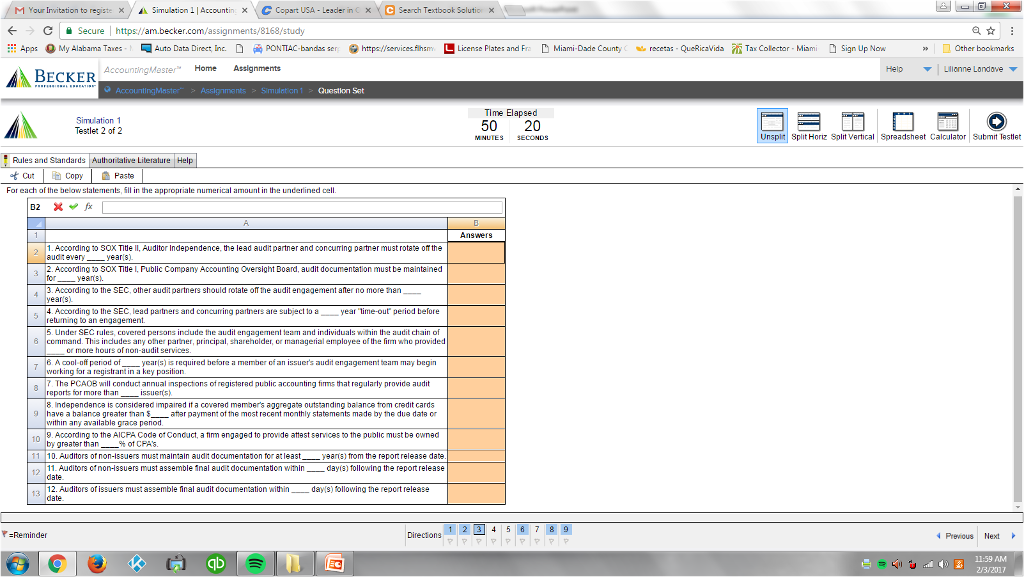Select answer cell B2 for SOX Title II

(x=476, y=253)
